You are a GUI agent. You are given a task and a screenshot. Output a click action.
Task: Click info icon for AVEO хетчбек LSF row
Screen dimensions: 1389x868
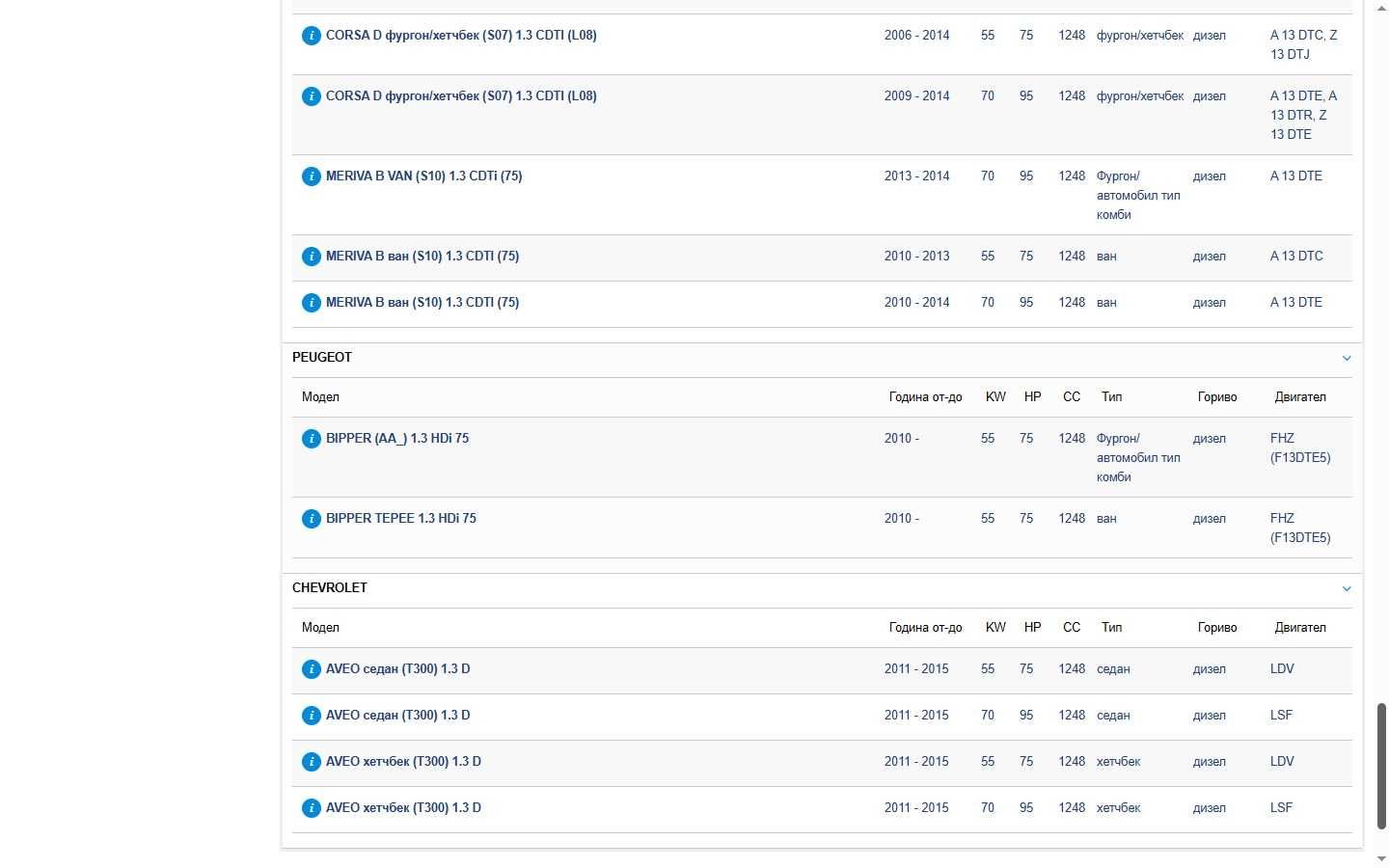point(311,808)
